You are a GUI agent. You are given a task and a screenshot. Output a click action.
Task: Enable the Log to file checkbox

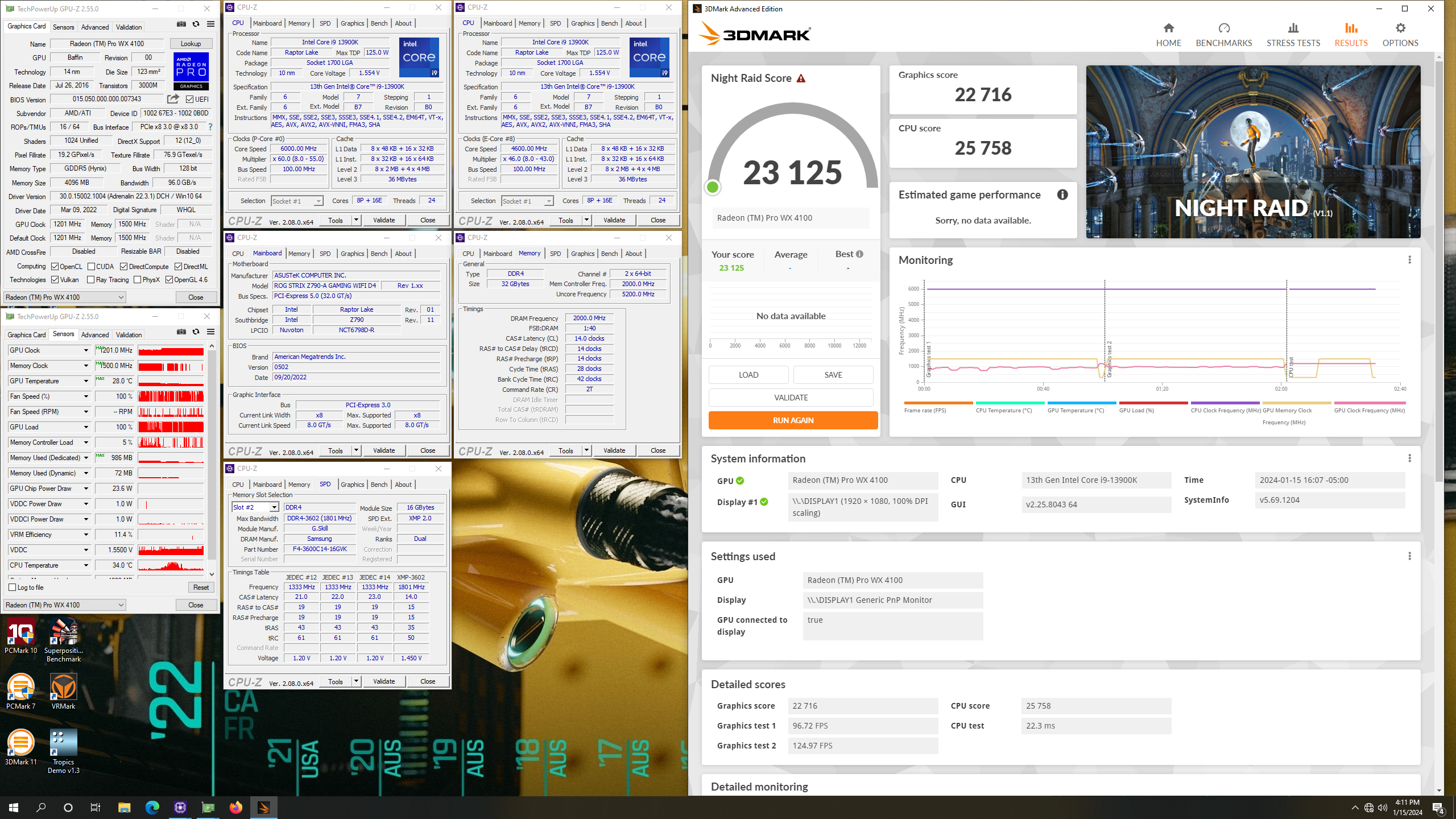13,588
